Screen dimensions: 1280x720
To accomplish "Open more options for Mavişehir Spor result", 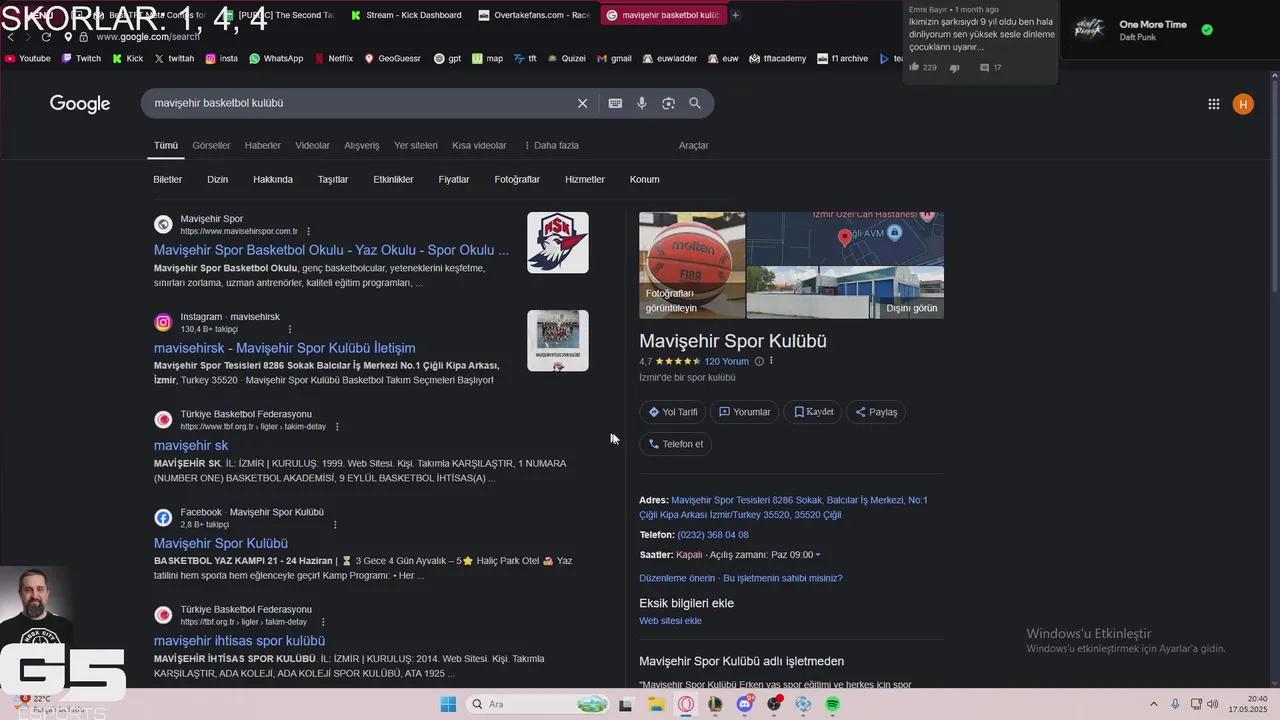I will pyautogui.click(x=308, y=231).
